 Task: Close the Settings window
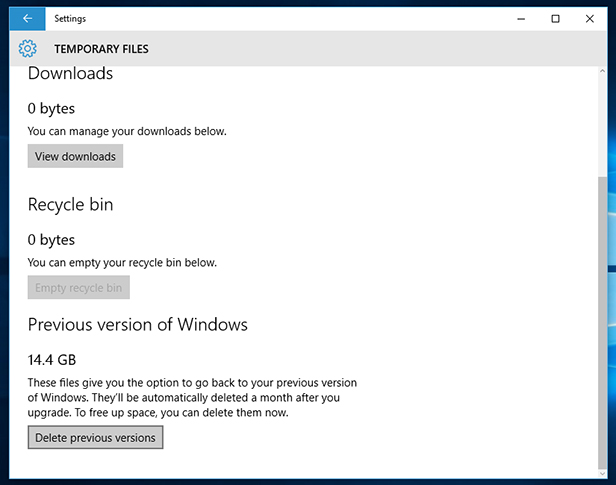point(589,18)
